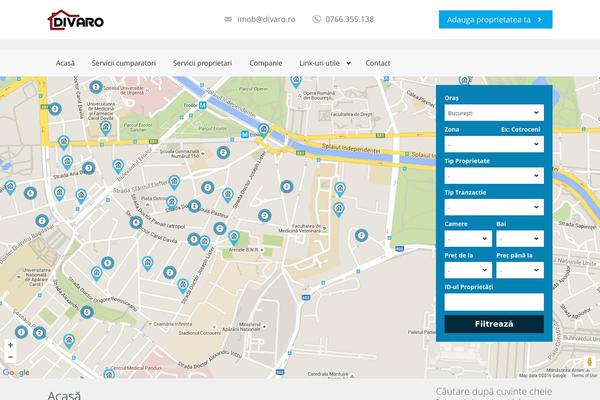Viewport: 600px width, 400px height.
Task: Expand the Link-uri utile menu
Action: click(x=325, y=63)
